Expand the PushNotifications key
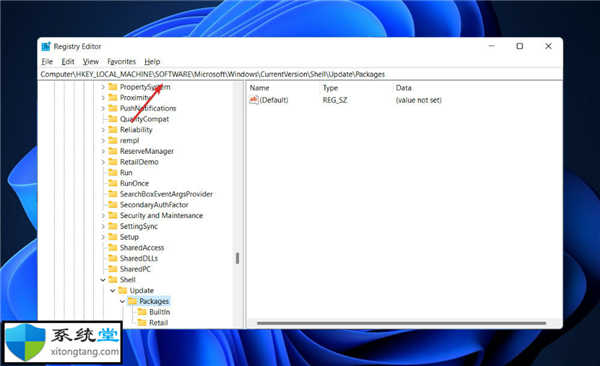The height and width of the screenshot is (366, 600). pos(103,108)
